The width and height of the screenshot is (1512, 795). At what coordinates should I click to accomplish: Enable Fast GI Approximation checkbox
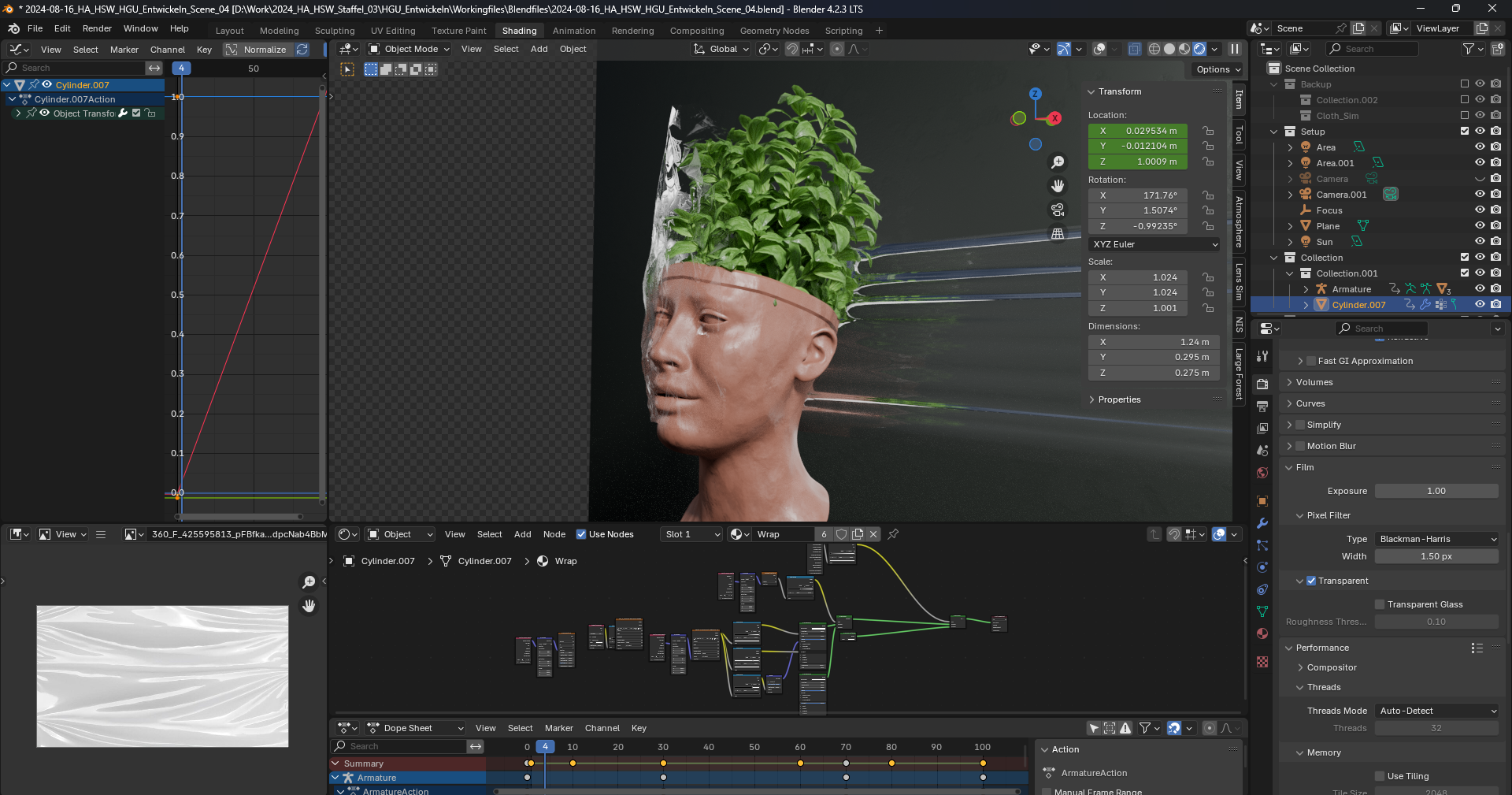tap(1311, 361)
